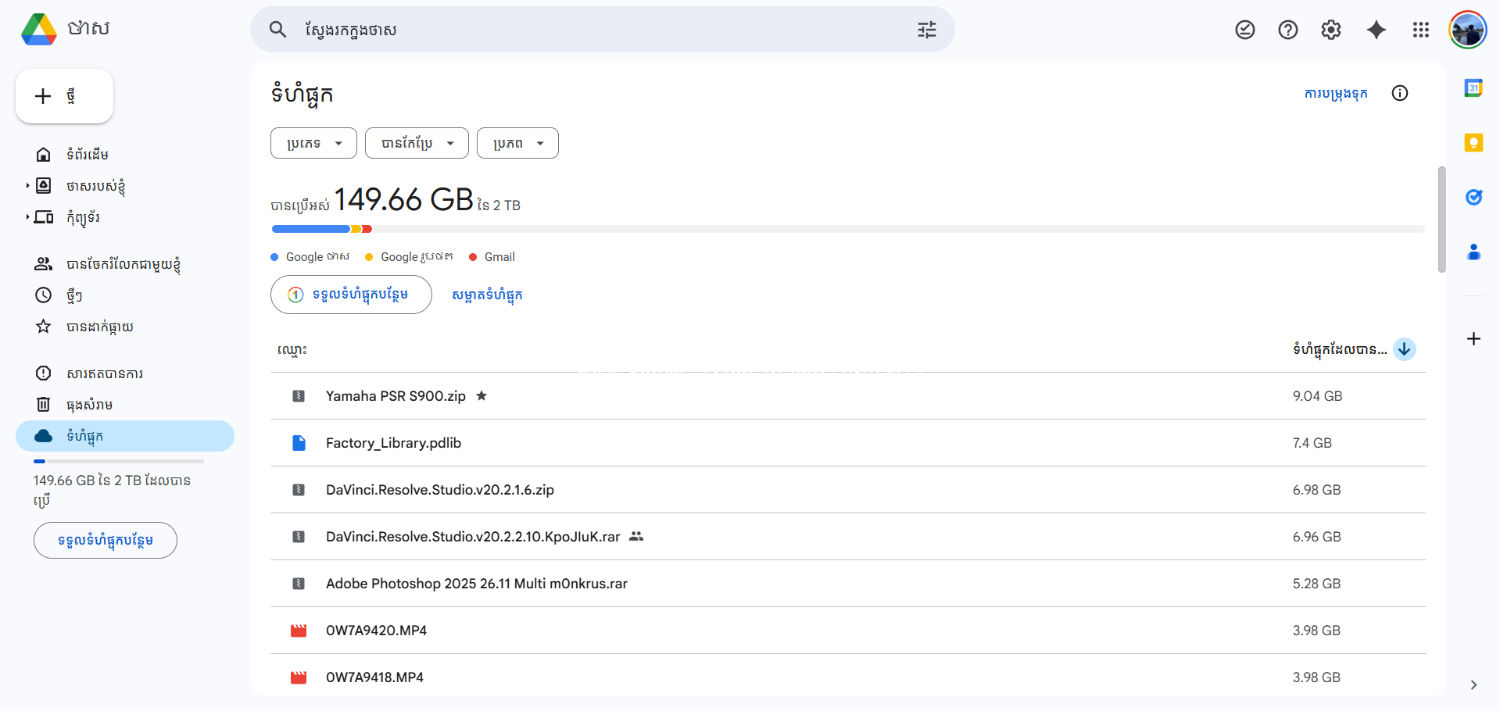
Task: Click the help question mark icon
Action: (x=1288, y=30)
